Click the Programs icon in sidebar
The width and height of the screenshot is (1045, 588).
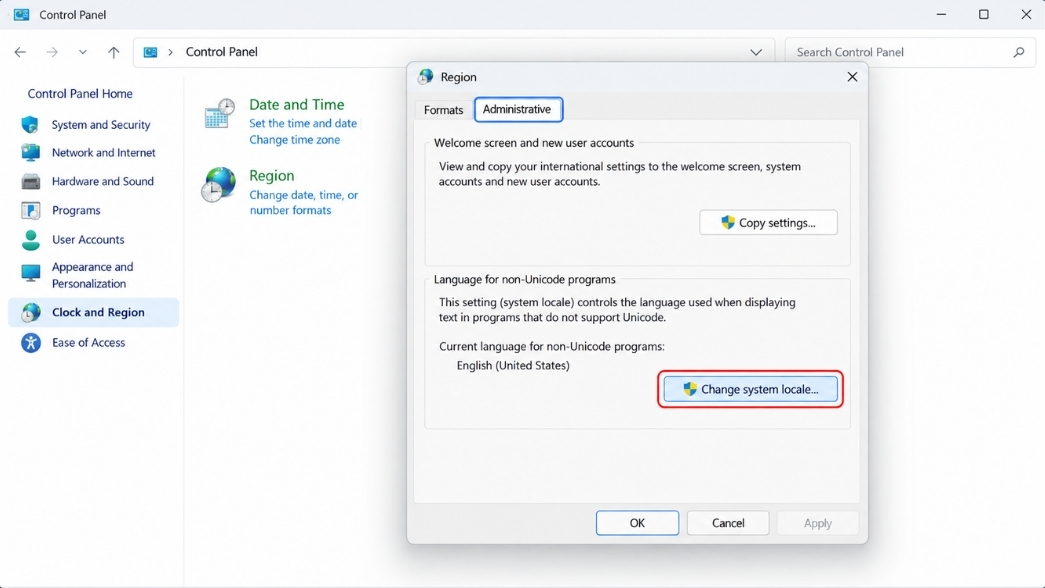(30, 210)
